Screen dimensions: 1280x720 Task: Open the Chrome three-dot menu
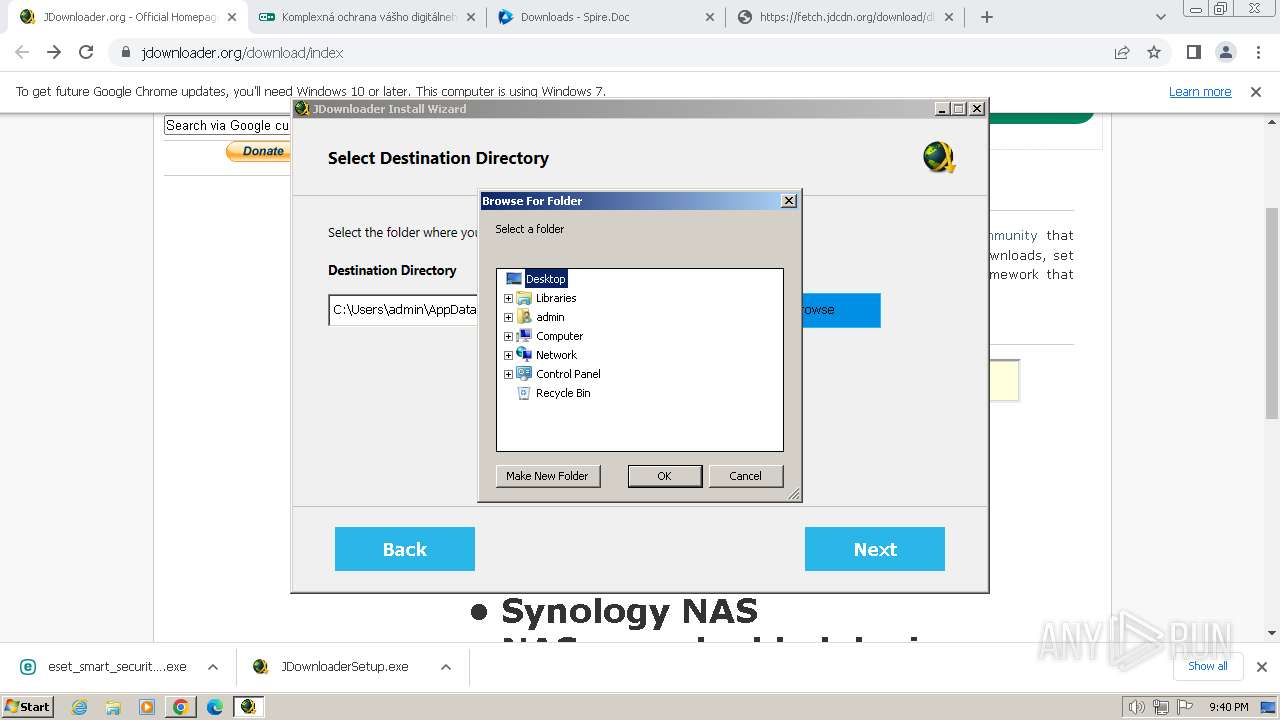(1258, 52)
